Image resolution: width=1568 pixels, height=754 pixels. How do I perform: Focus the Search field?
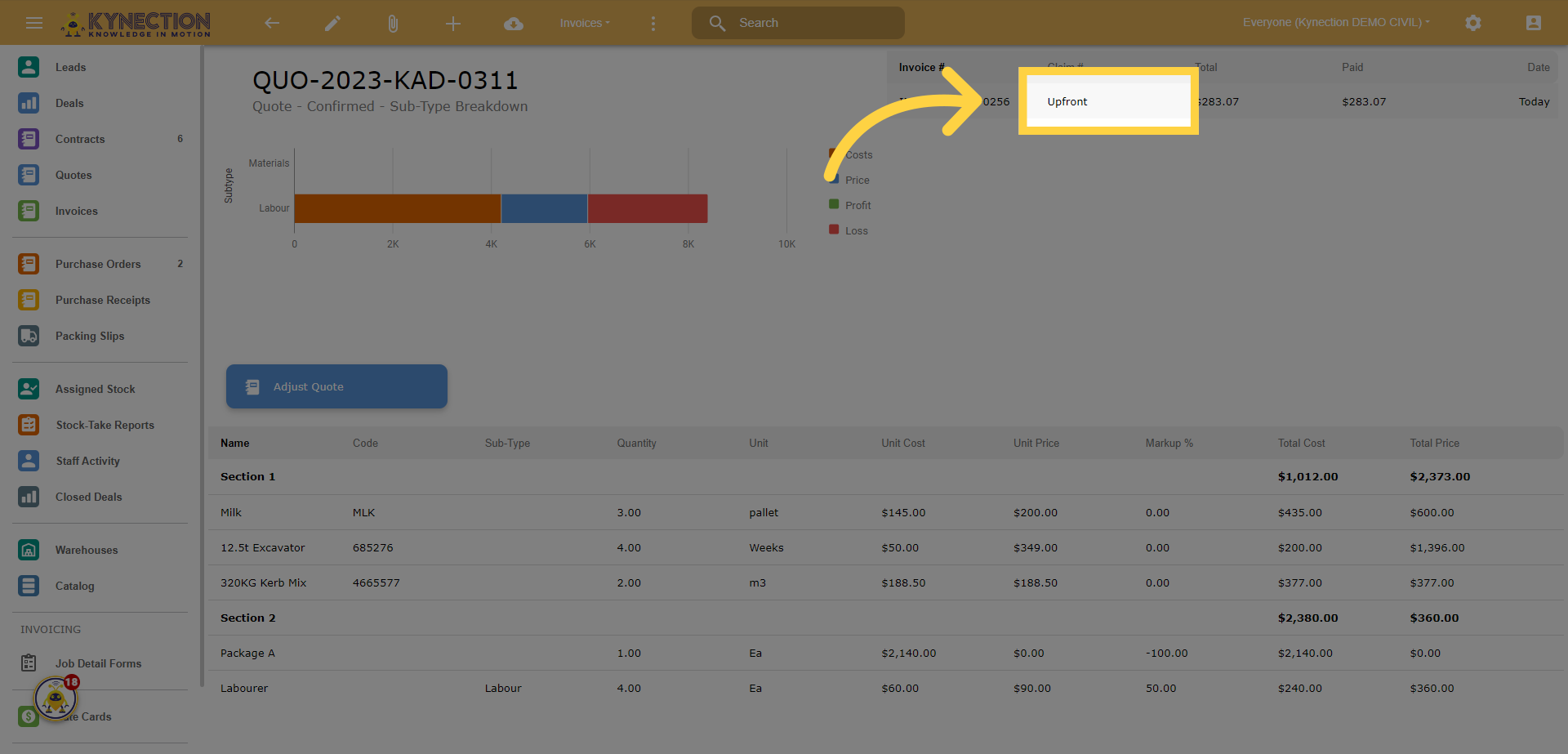798,23
